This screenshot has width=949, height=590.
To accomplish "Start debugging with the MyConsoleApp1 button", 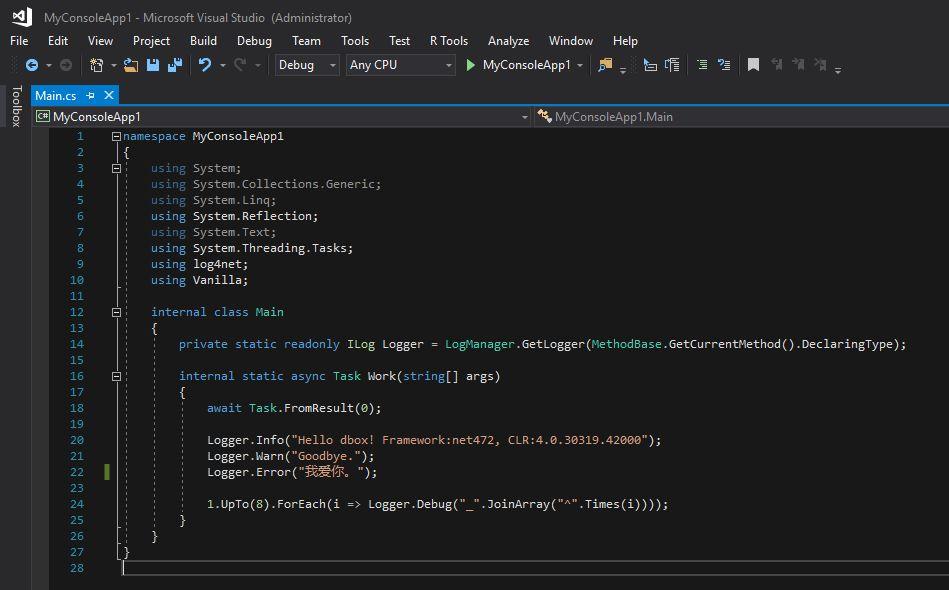I will coord(518,65).
